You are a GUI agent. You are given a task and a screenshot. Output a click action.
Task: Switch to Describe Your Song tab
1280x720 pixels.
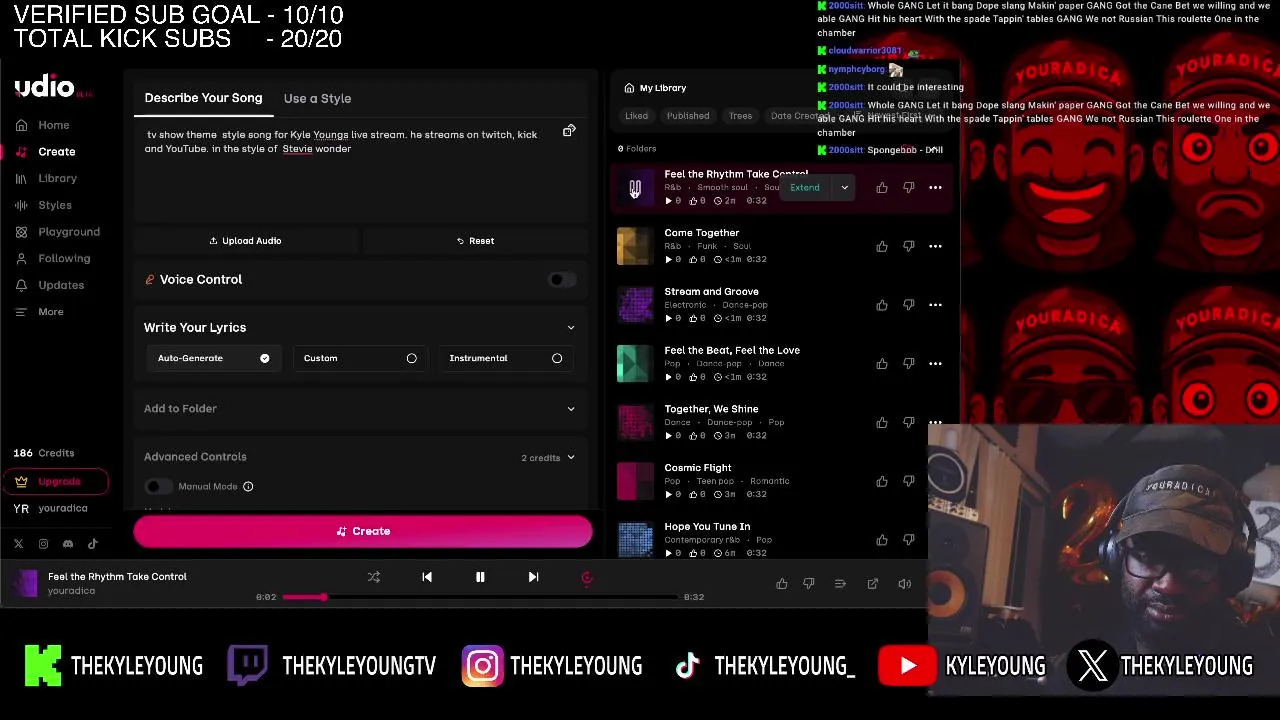pos(203,98)
